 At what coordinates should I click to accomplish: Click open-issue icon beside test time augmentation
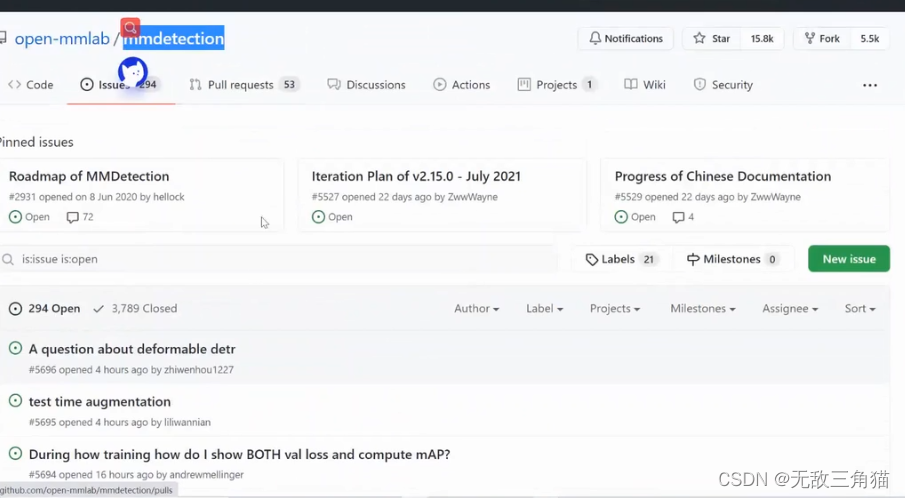point(16,401)
